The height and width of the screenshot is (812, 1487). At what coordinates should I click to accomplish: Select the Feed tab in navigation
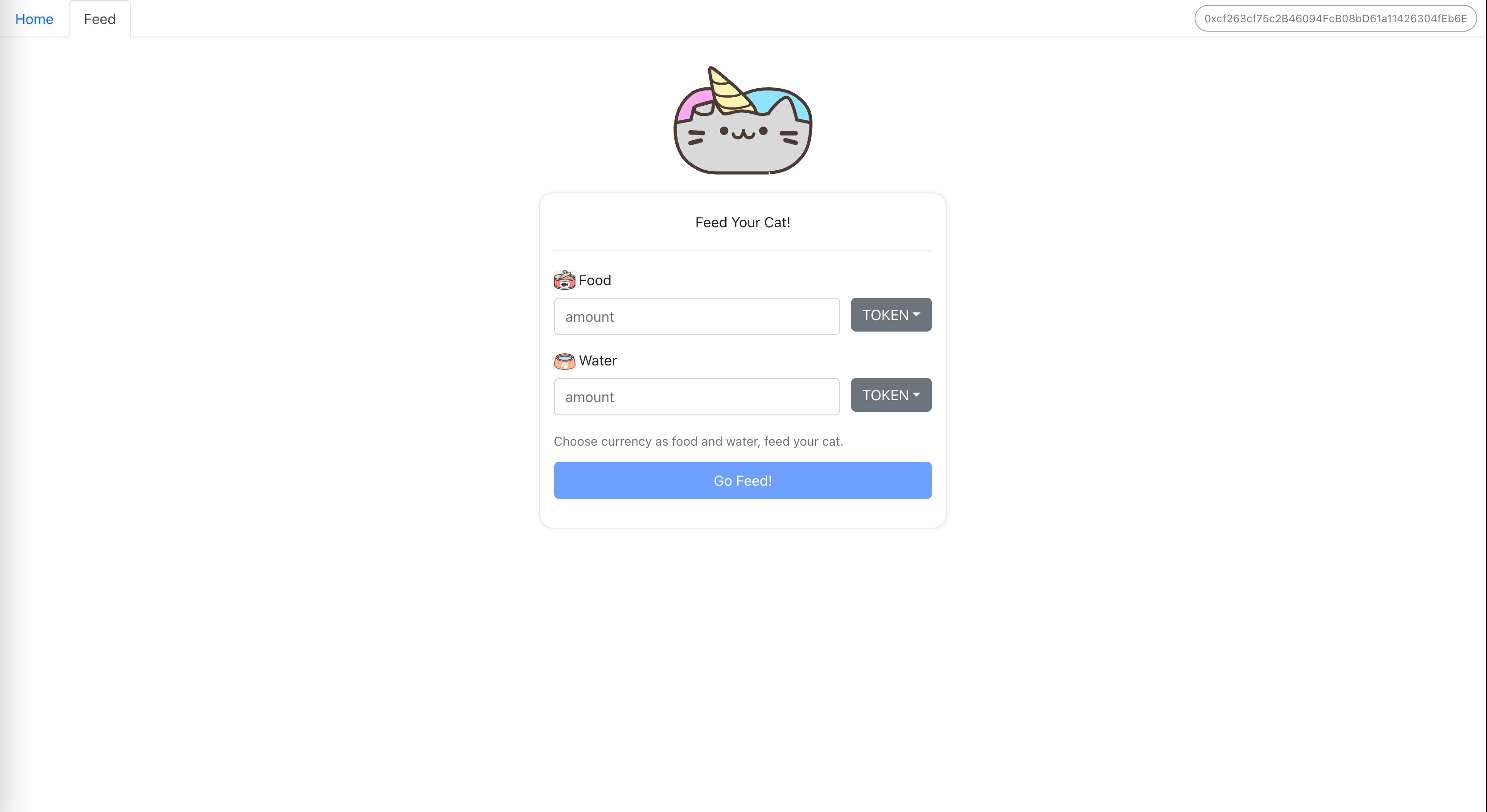[99, 18]
